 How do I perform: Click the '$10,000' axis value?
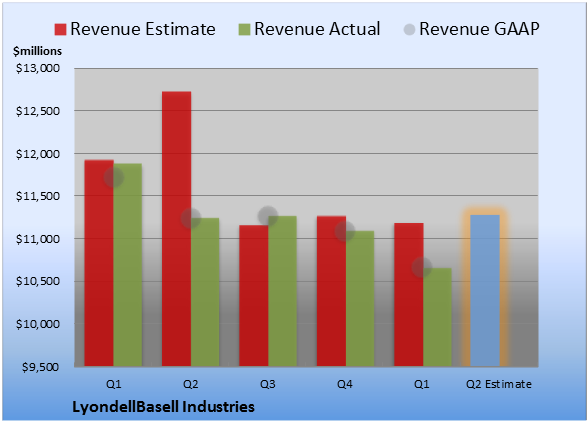pos(38,324)
